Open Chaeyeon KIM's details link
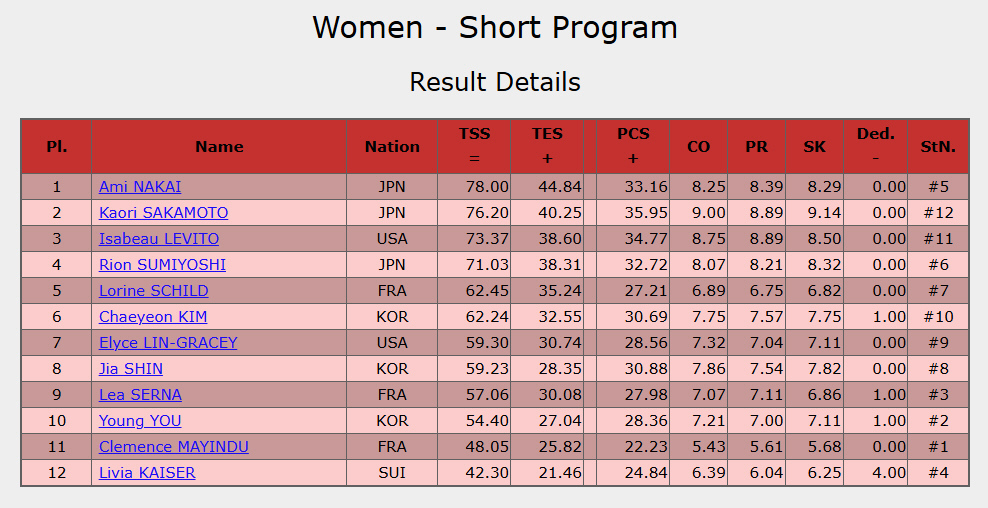988x508 pixels. [153, 317]
